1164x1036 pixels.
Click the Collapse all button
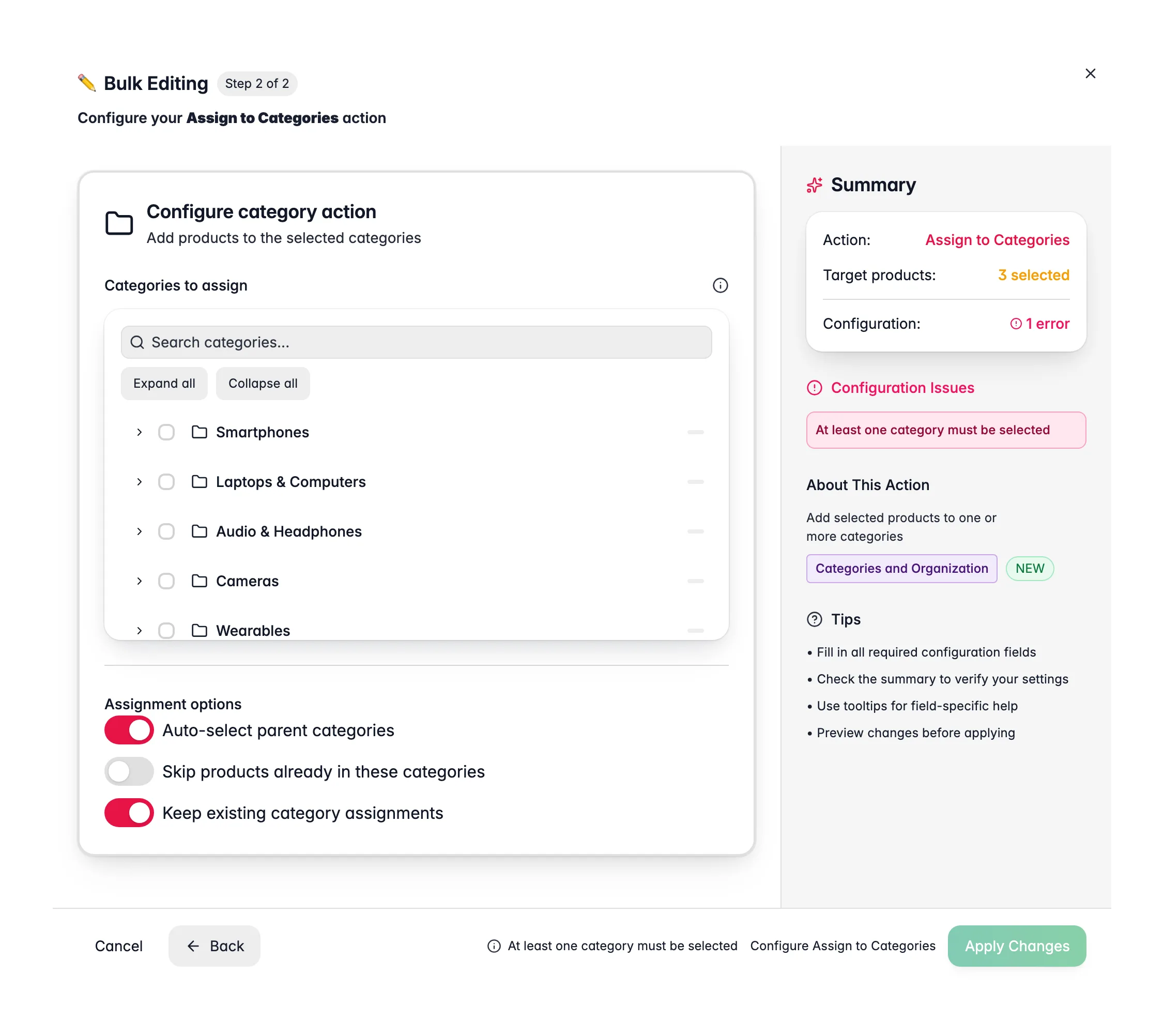pyautogui.click(x=263, y=383)
